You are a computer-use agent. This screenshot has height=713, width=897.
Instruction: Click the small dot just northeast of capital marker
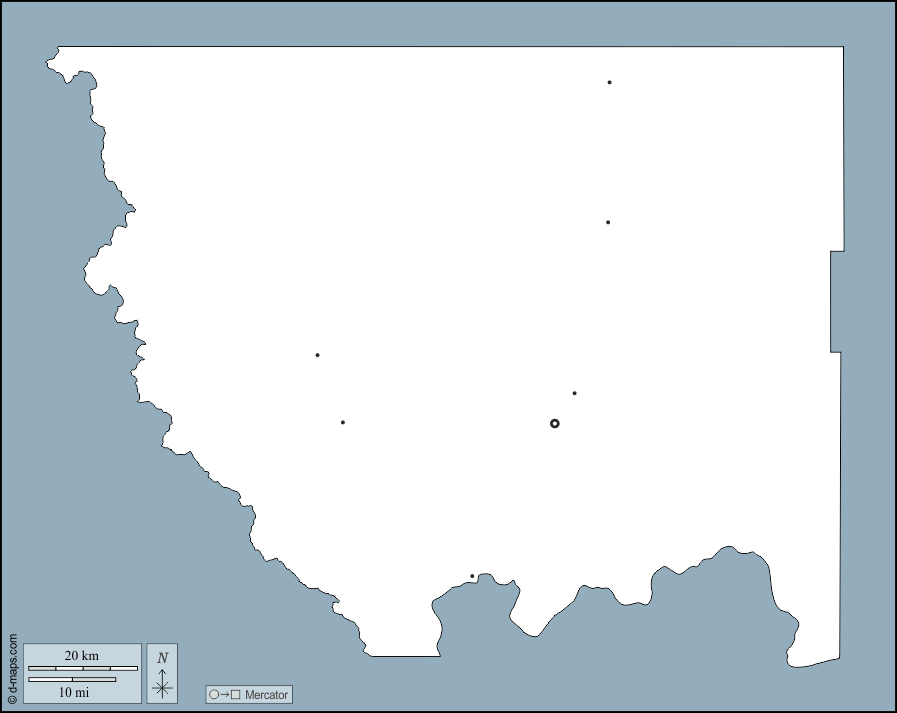[574, 393]
